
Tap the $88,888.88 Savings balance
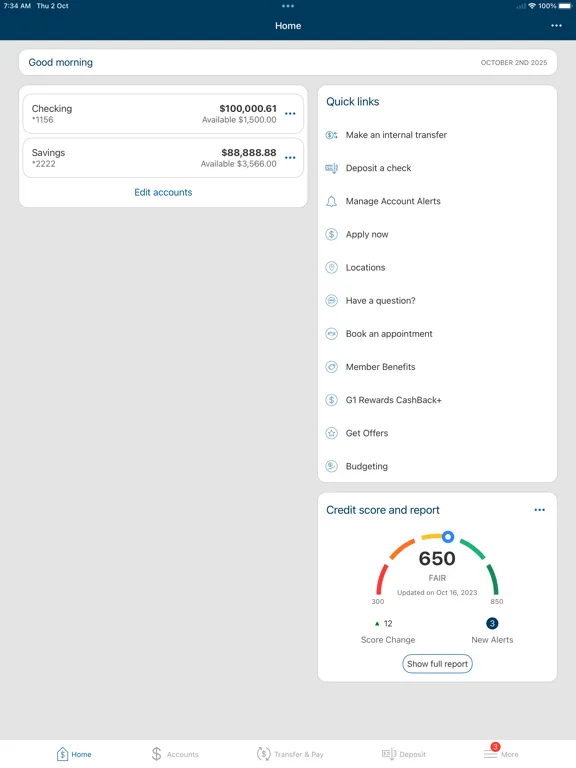pos(249,152)
